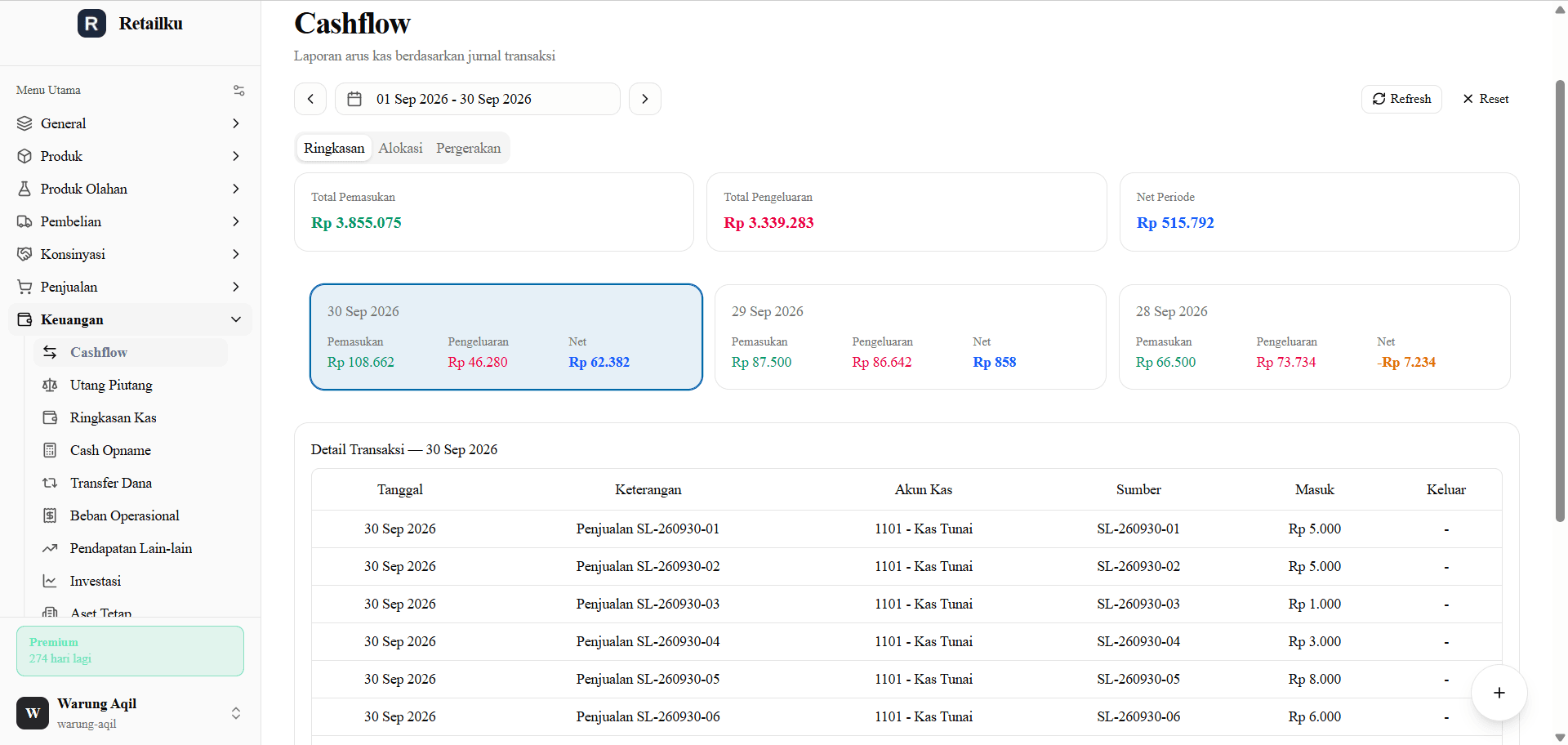Open the menu settings sliders icon
Screen dimensions: 1568x745
[x=239, y=91]
